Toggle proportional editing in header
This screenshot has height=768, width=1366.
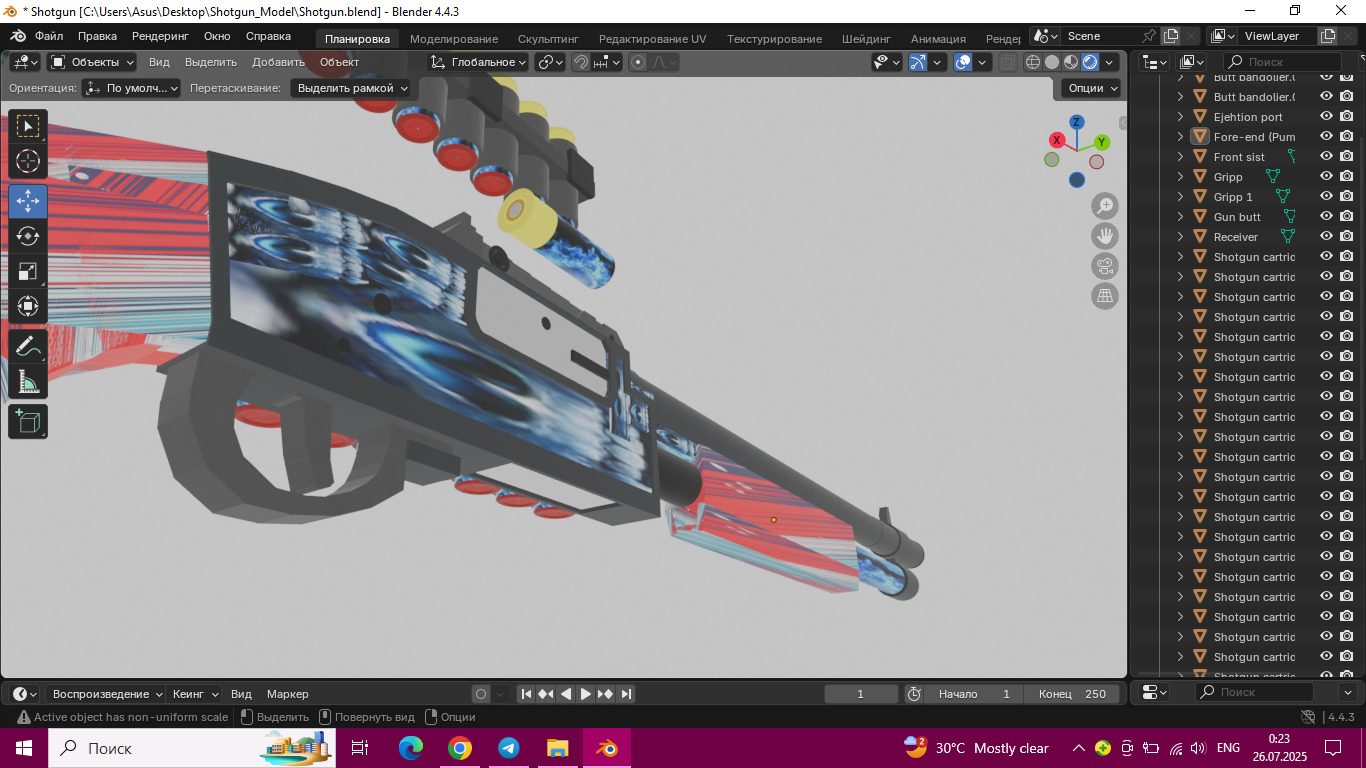[638, 62]
